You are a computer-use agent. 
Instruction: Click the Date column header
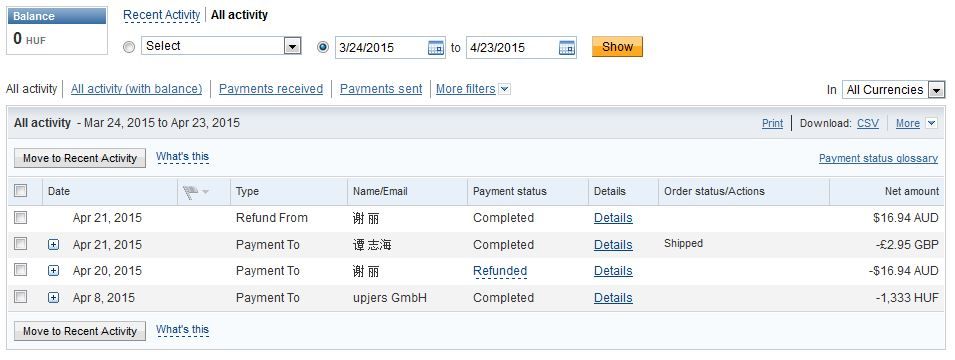point(59,191)
